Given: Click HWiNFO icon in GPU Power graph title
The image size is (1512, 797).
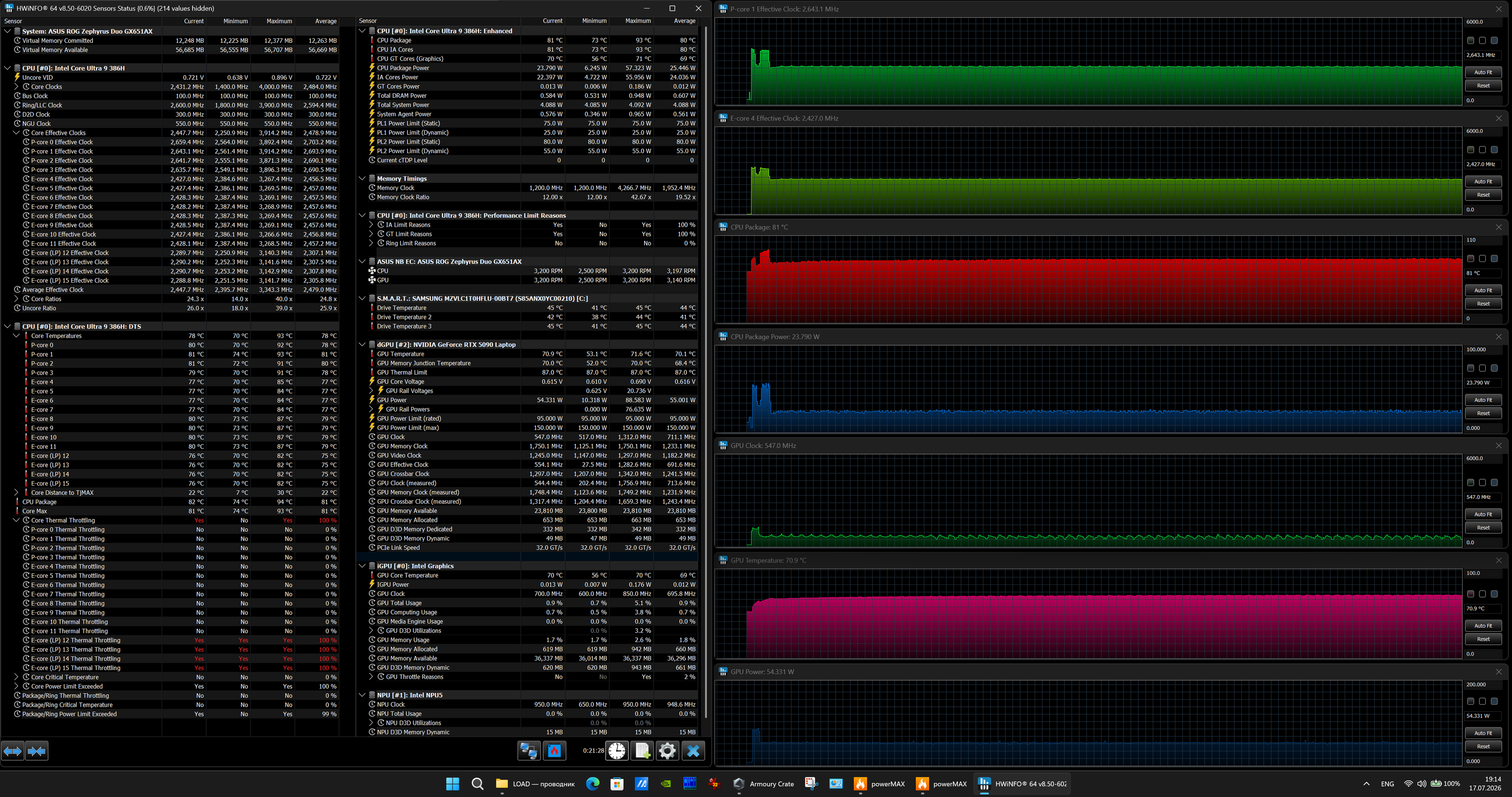Looking at the screenshot, I should coord(723,672).
